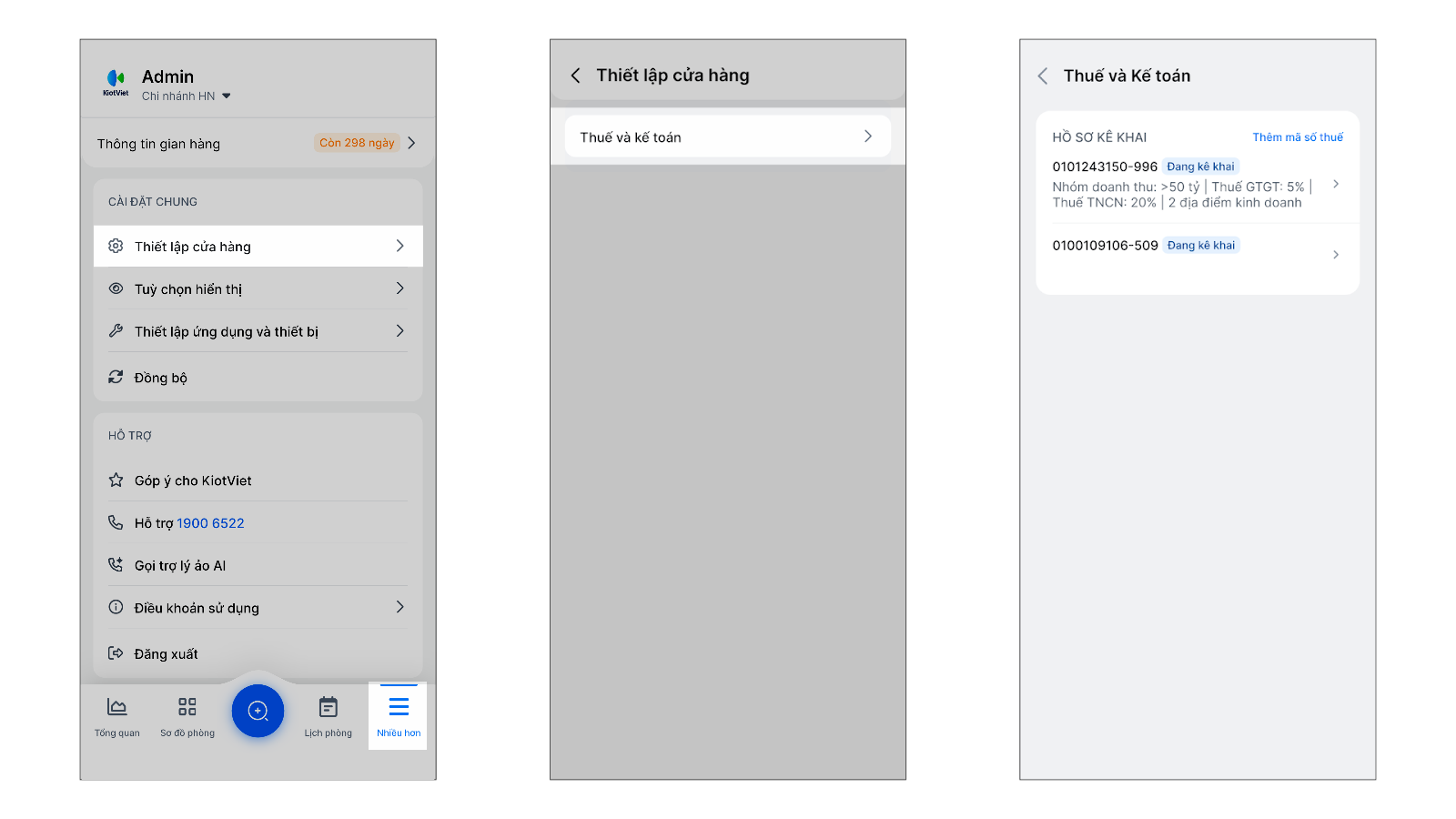Open the branch dropdown Chi nhánh HN

coord(187,96)
